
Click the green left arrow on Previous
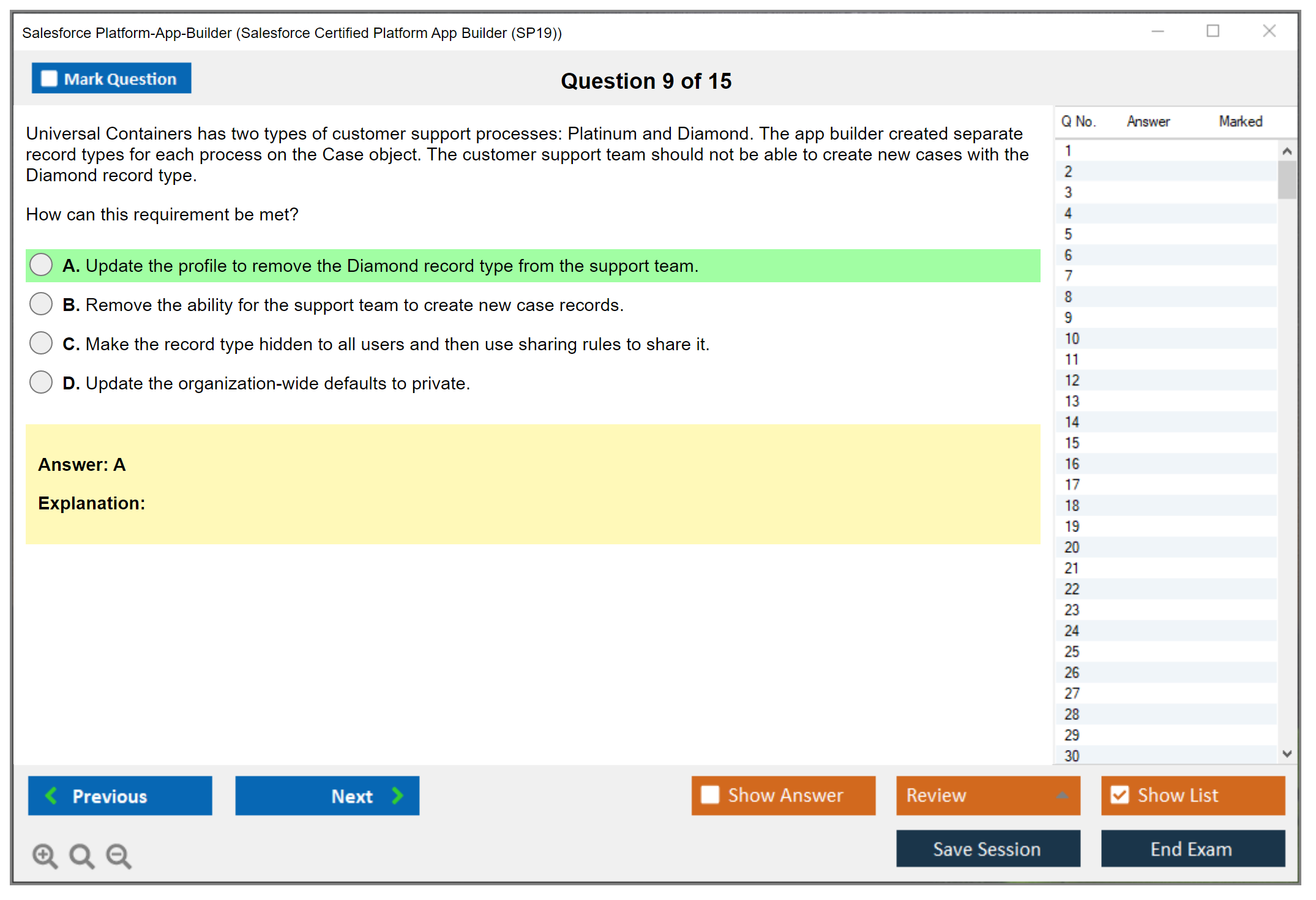(51, 795)
